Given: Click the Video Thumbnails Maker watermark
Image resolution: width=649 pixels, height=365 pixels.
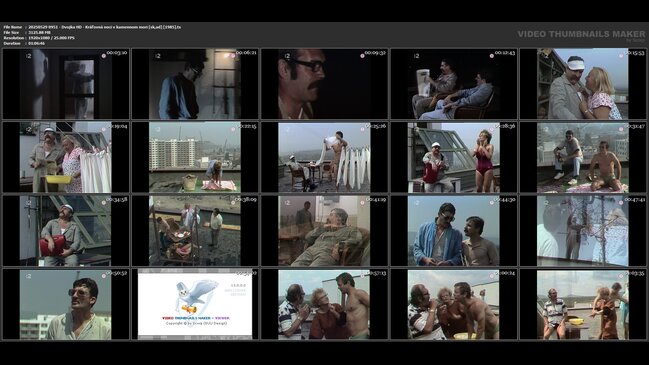Looking at the screenshot, I should click(x=581, y=35).
